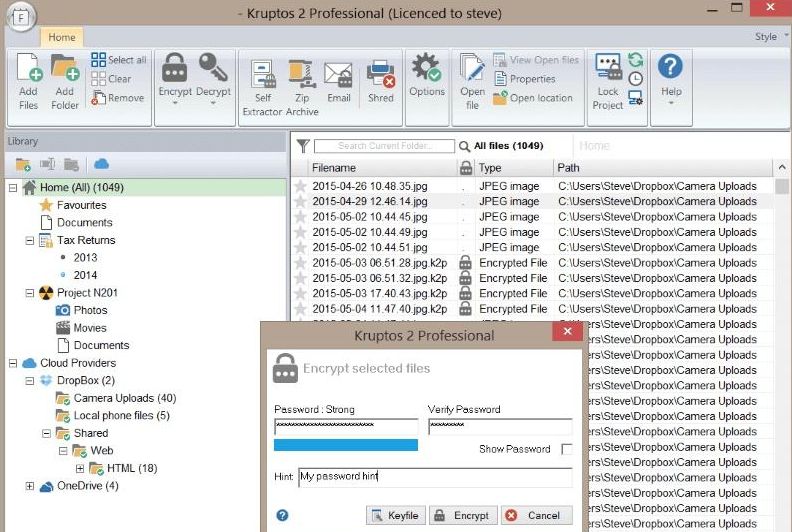Tick the Show Password checkbox
Viewport: 792px width, 532px height.
(567, 449)
